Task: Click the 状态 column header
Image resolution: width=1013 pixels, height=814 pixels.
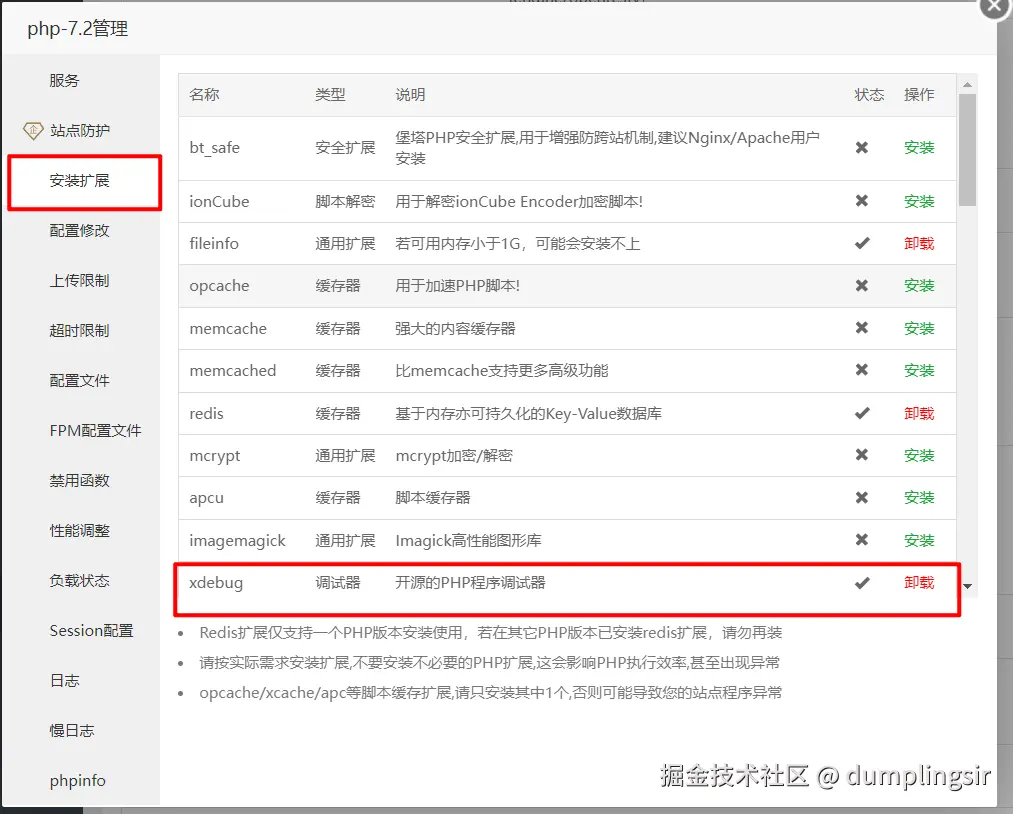Action: point(869,95)
